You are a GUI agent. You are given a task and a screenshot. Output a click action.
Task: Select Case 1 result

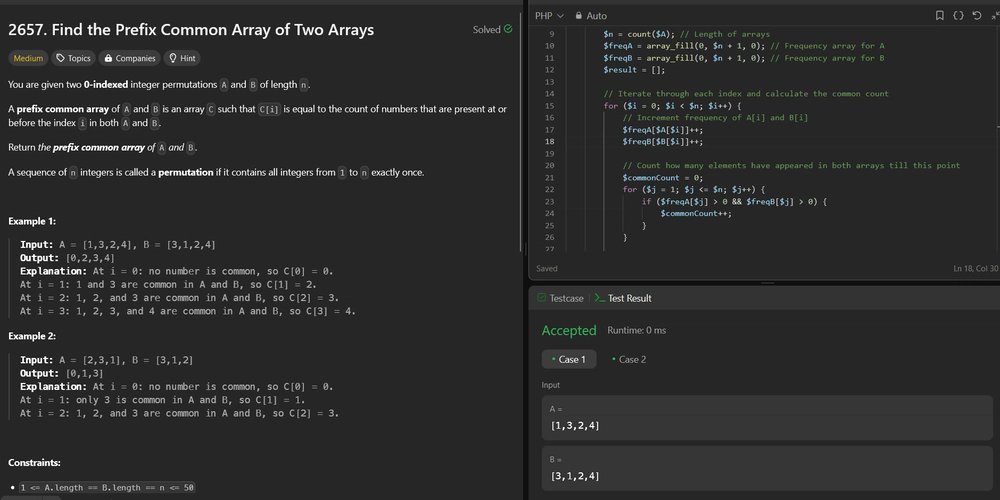pyautogui.click(x=569, y=359)
